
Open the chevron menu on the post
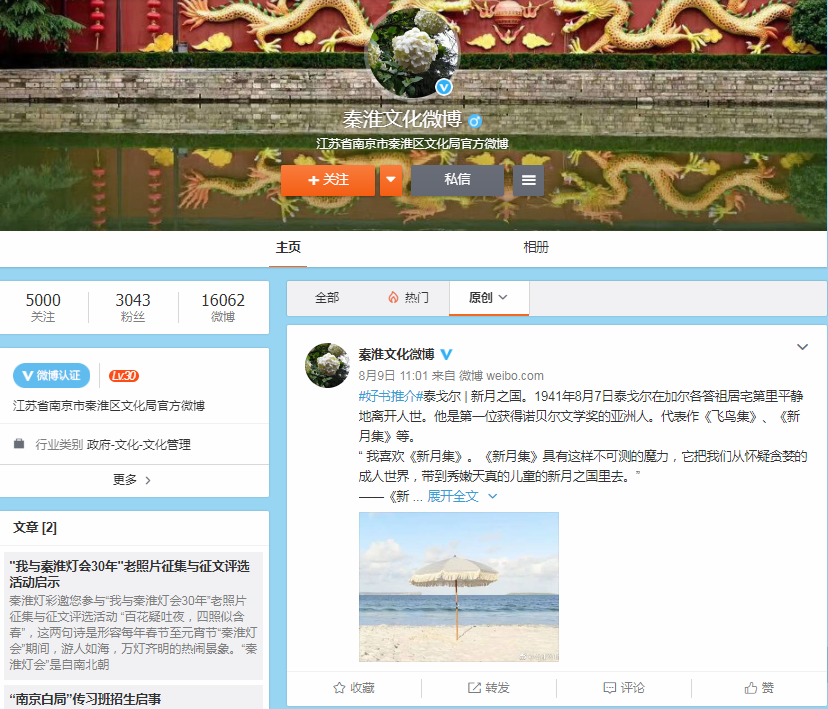point(802,347)
